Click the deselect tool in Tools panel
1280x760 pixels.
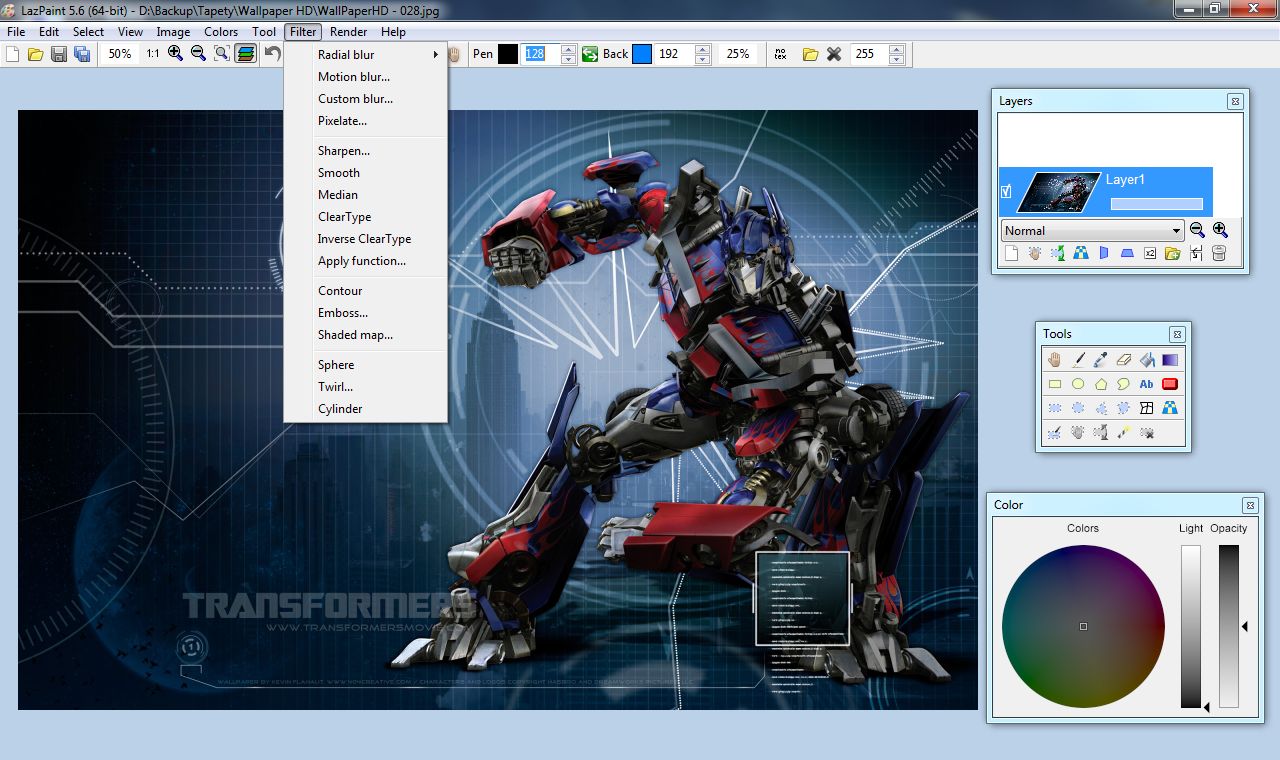[x=1147, y=432]
